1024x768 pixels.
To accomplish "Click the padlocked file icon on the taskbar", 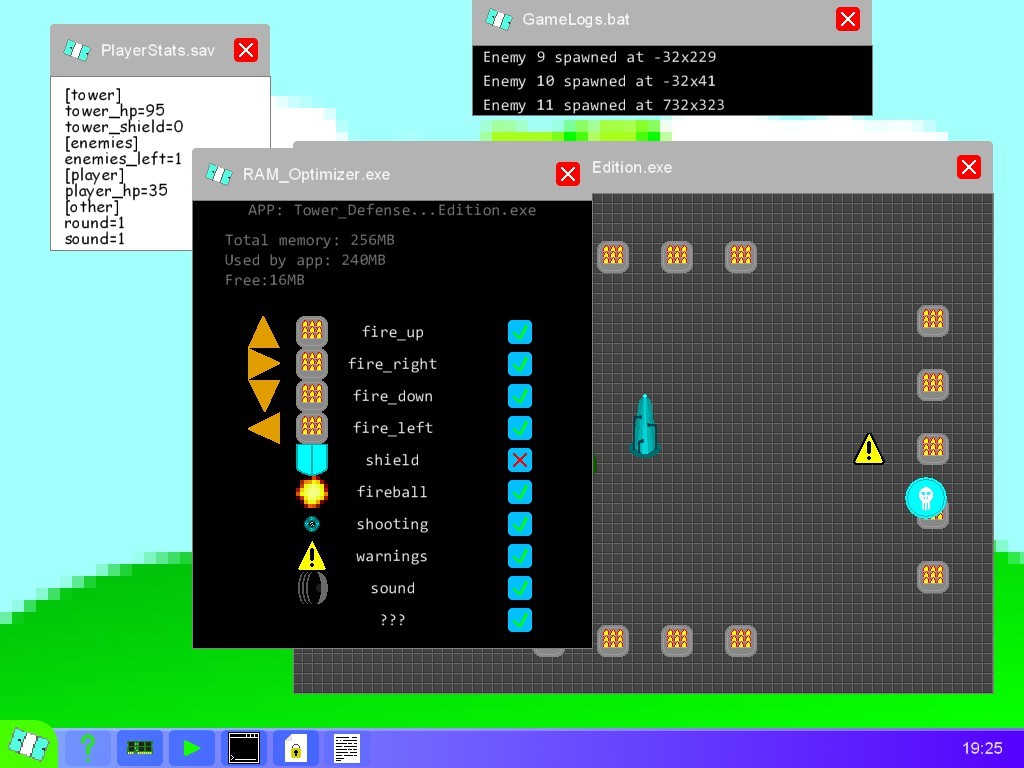I will click(296, 747).
